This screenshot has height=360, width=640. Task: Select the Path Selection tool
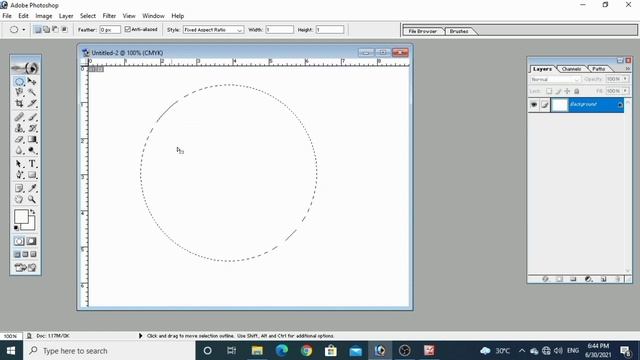coord(19,164)
